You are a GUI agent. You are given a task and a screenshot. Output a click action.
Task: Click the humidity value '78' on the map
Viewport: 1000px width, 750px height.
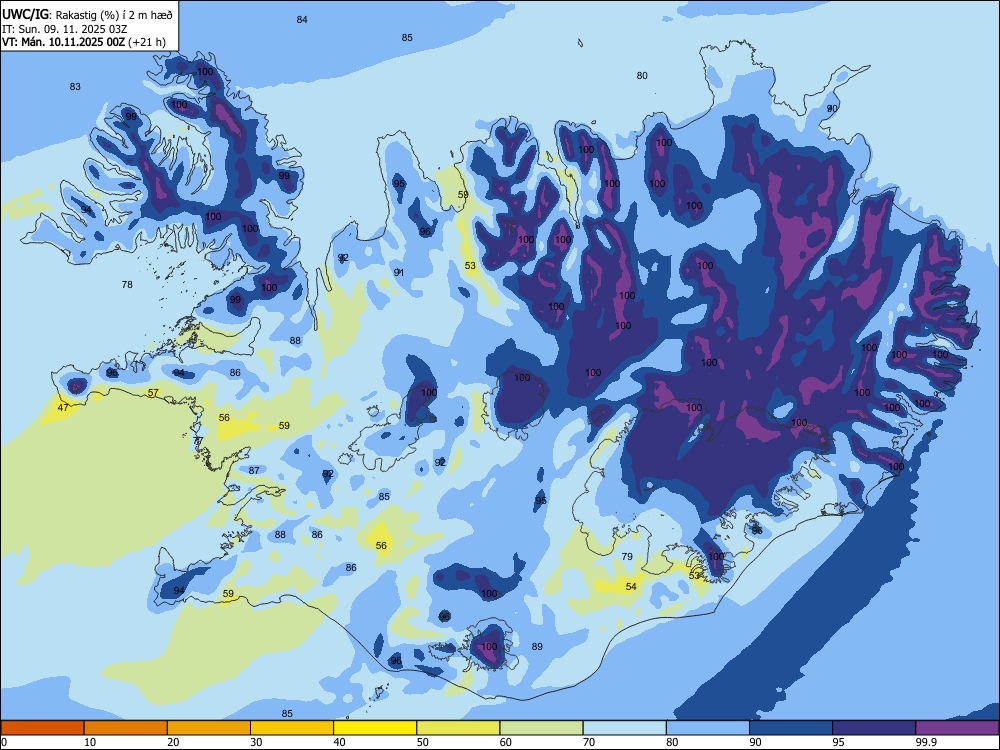tap(127, 284)
